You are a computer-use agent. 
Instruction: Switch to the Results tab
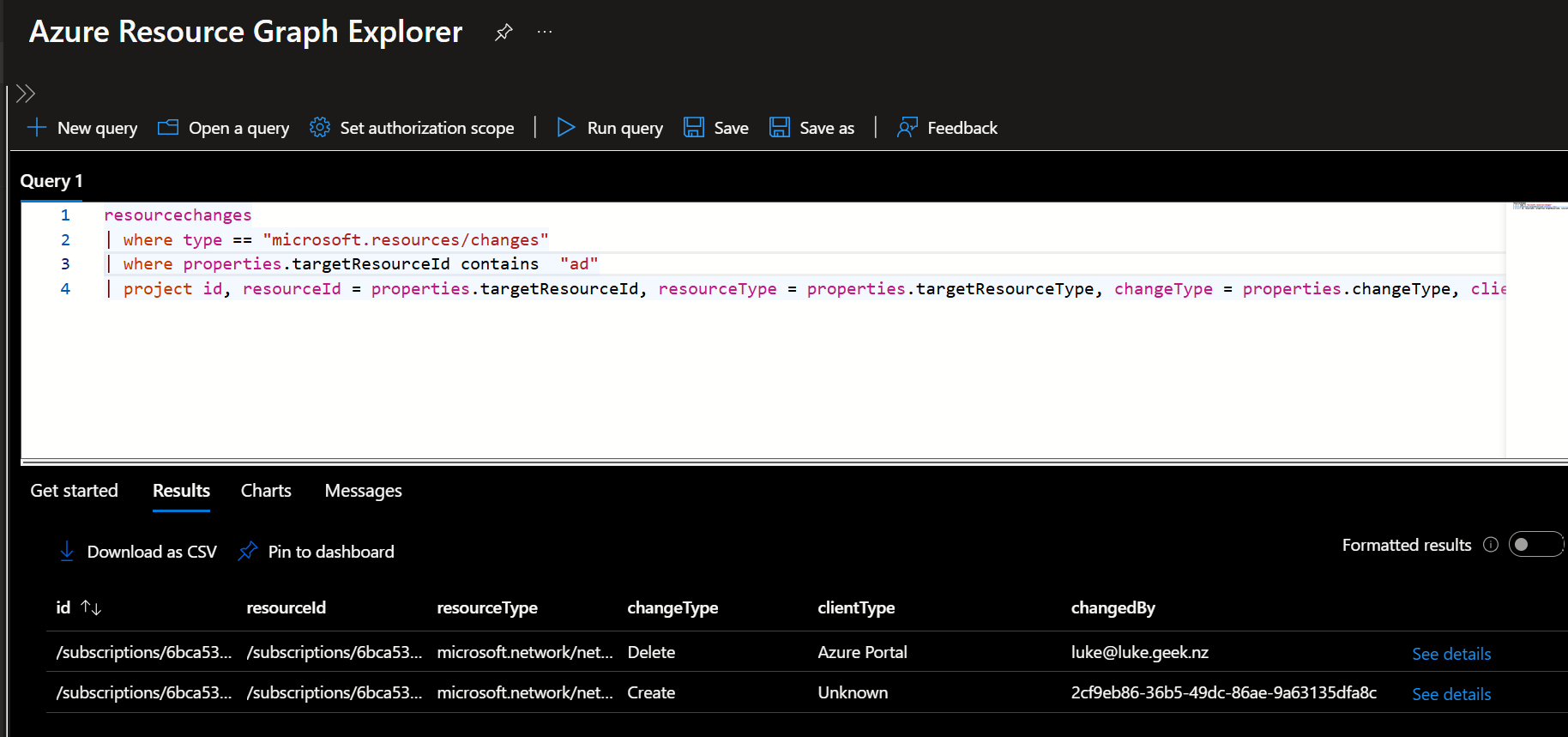click(x=181, y=491)
